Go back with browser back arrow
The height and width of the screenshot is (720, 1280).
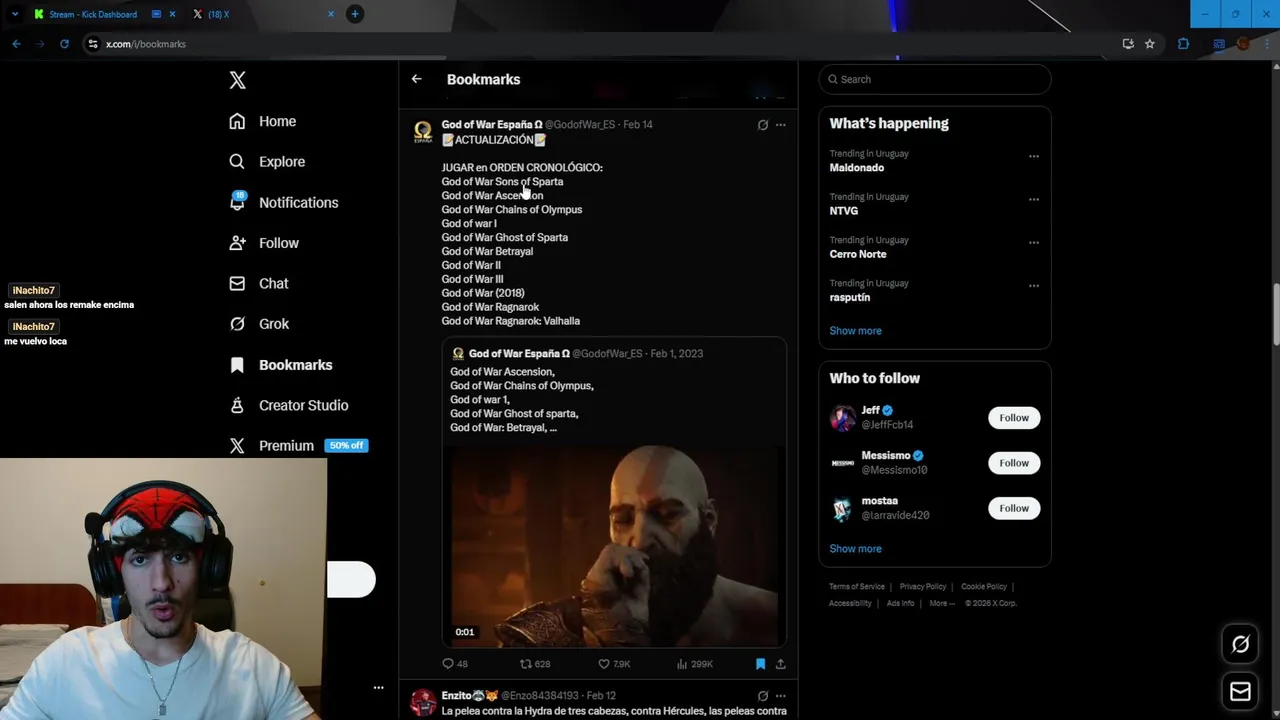16,44
